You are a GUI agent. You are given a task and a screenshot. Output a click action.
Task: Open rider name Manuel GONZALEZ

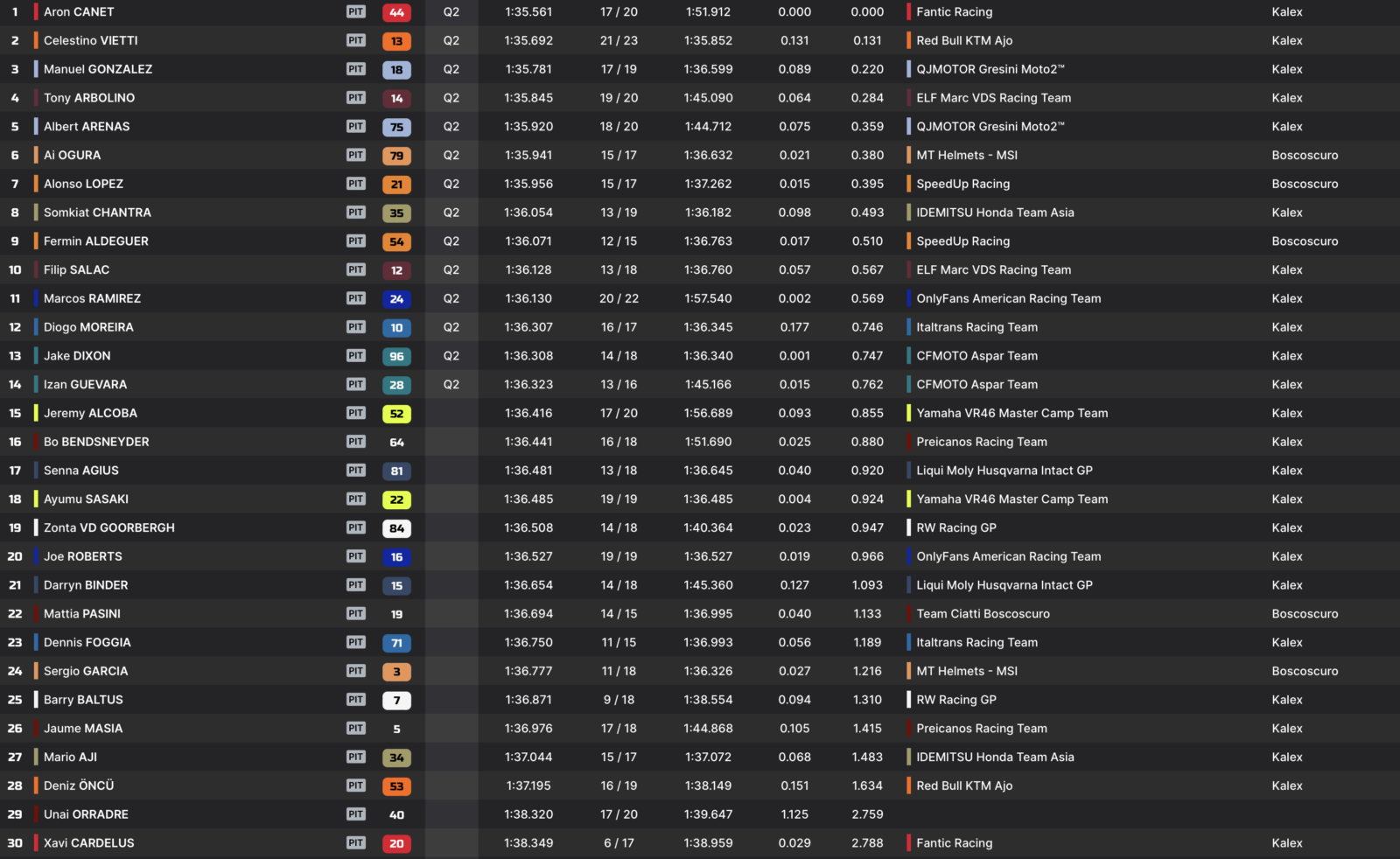point(98,69)
